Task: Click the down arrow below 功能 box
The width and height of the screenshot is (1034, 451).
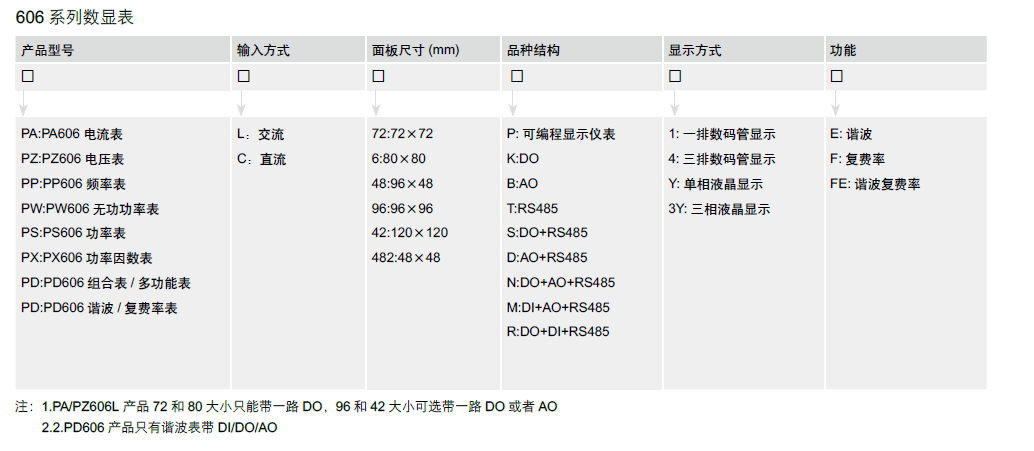Action: coord(833,103)
